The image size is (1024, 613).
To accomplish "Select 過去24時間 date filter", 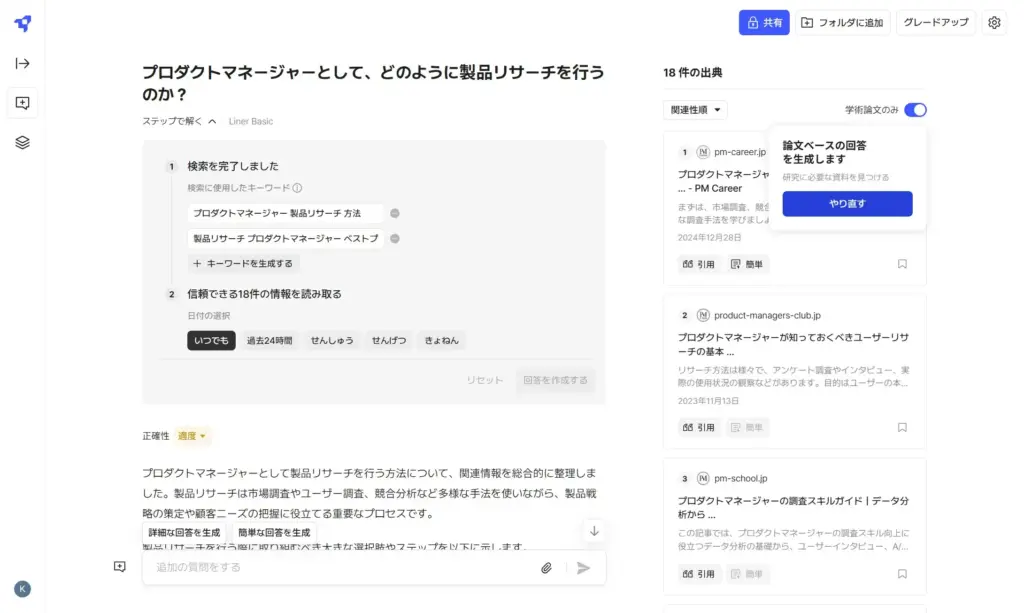I will 269,340.
